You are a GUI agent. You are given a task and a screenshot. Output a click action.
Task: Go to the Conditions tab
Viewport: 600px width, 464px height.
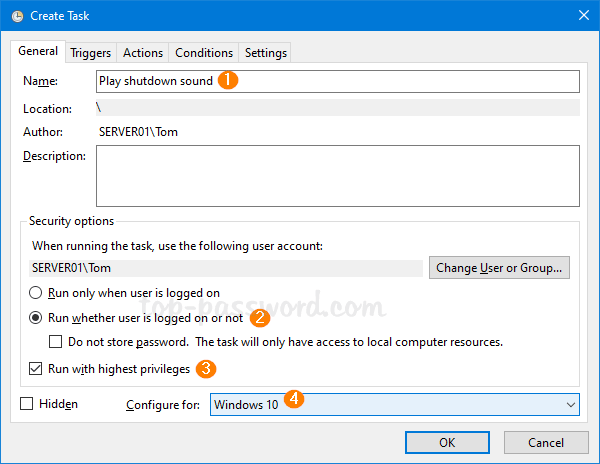pos(203,53)
